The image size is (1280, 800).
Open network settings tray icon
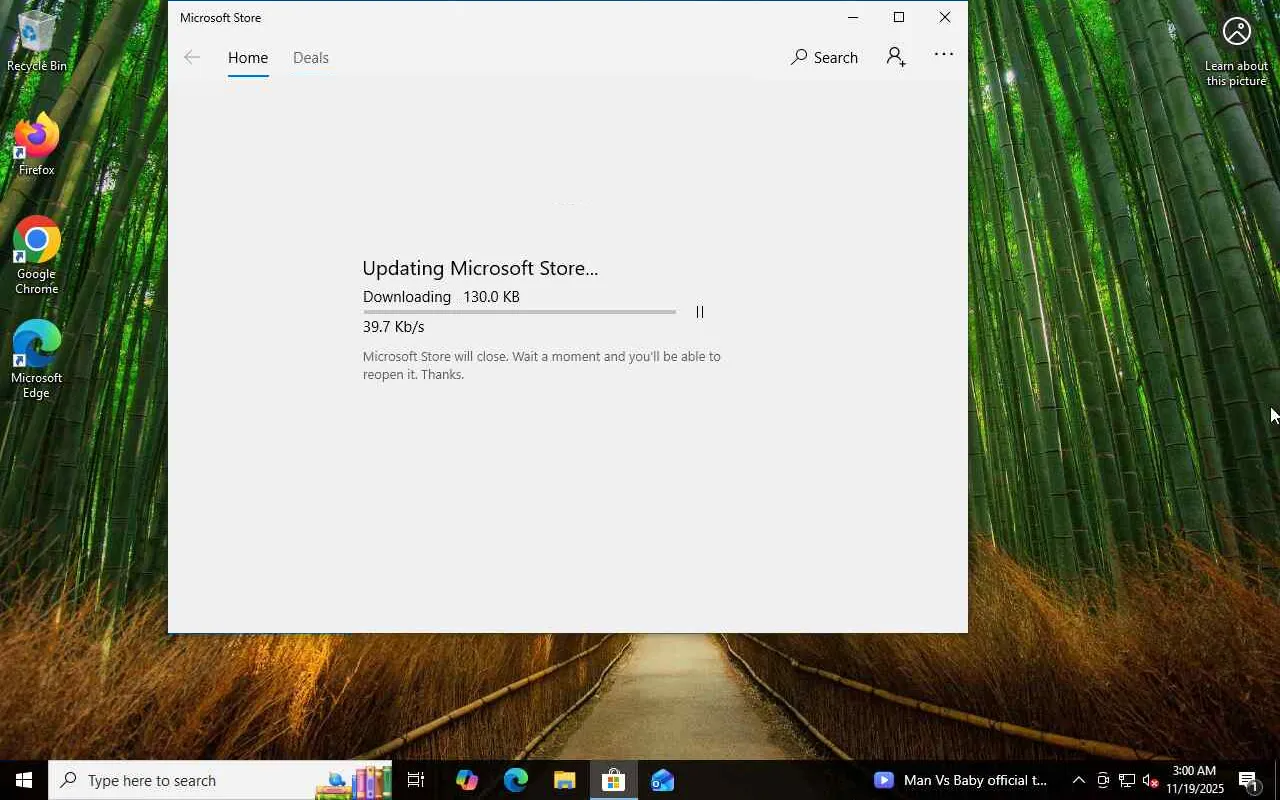click(x=1127, y=780)
